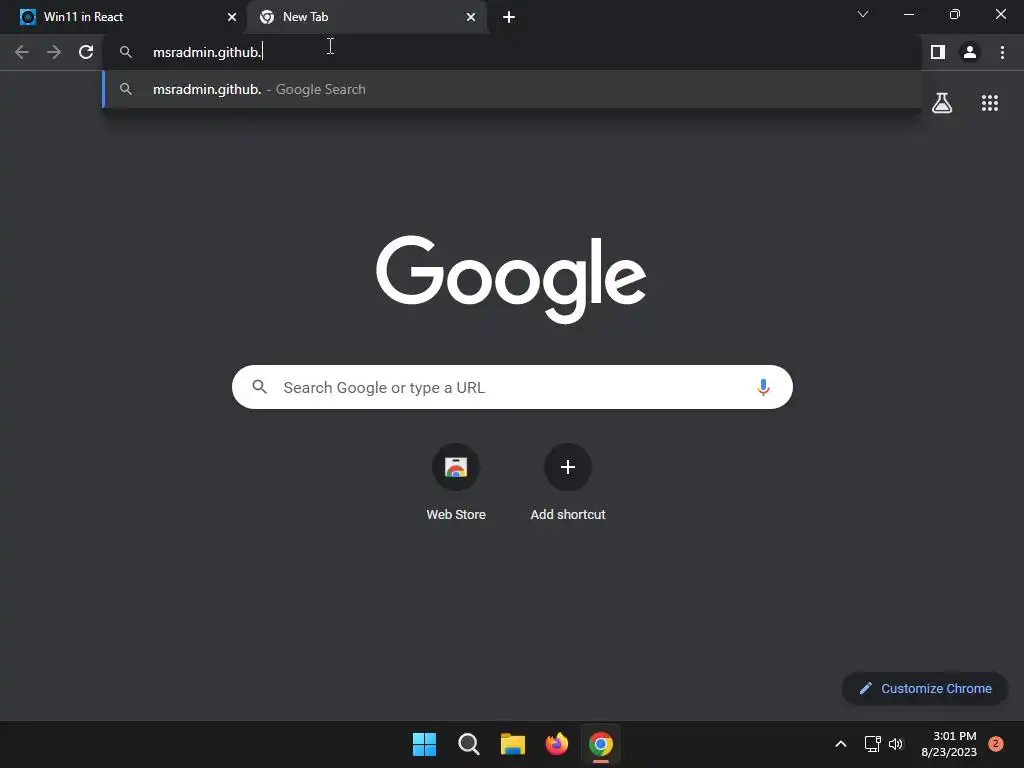Viewport: 1024px width, 768px height.
Task: Open Firefox from the taskbar
Action: [556, 744]
